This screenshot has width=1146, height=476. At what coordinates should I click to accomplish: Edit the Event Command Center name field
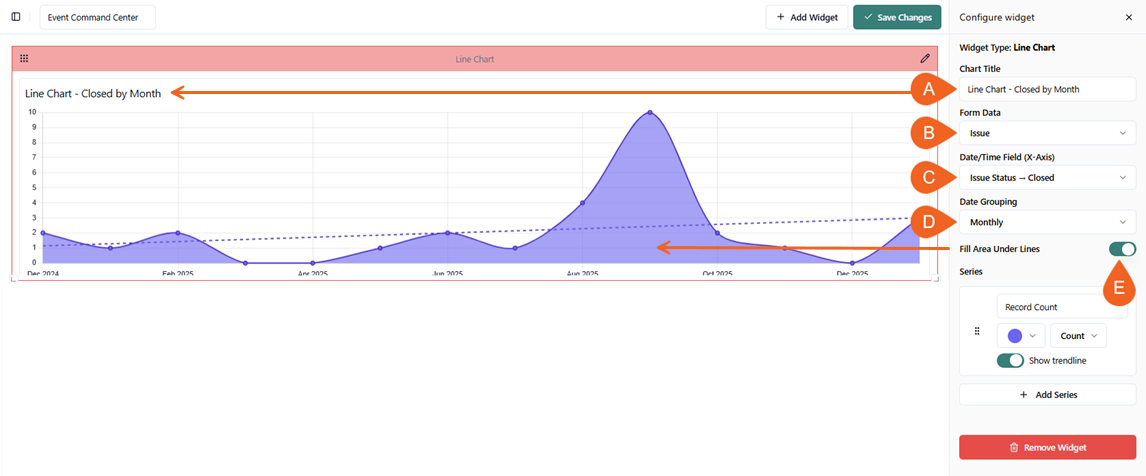[97, 17]
